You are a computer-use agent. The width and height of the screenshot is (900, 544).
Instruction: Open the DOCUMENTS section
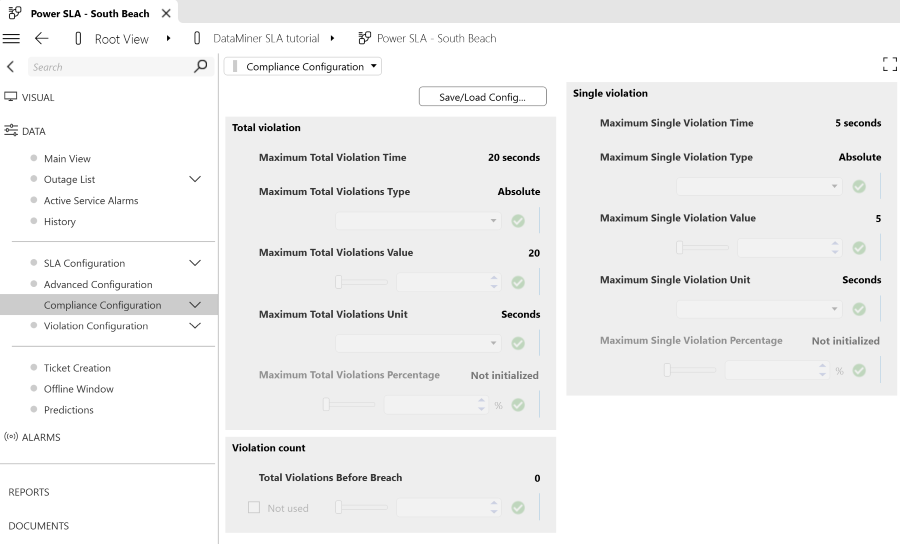pyautogui.click(x=38, y=526)
